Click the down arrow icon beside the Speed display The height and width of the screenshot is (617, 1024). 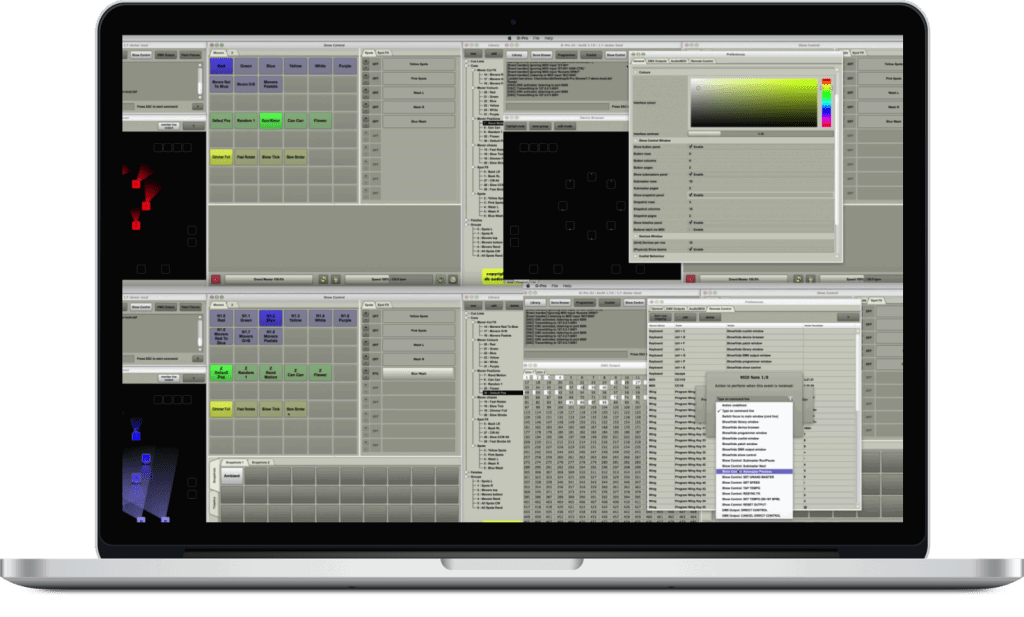coord(453,279)
